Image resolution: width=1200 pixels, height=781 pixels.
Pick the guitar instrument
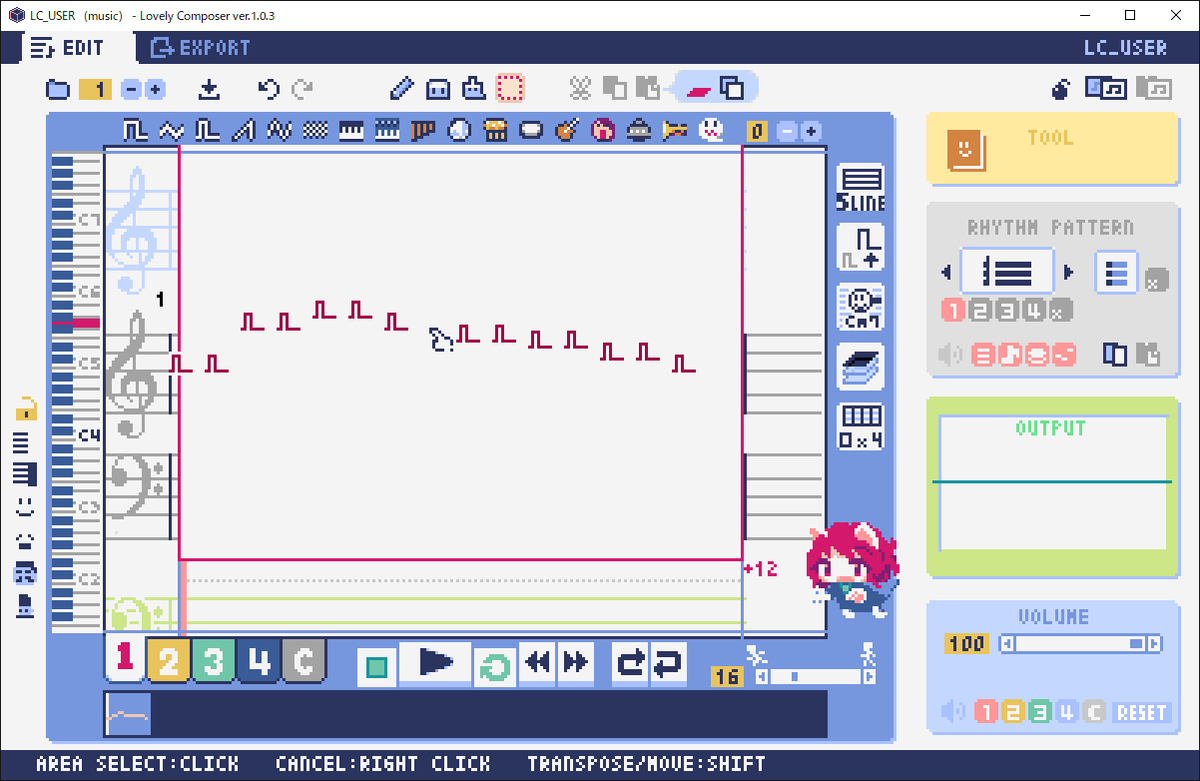coord(567,130)
